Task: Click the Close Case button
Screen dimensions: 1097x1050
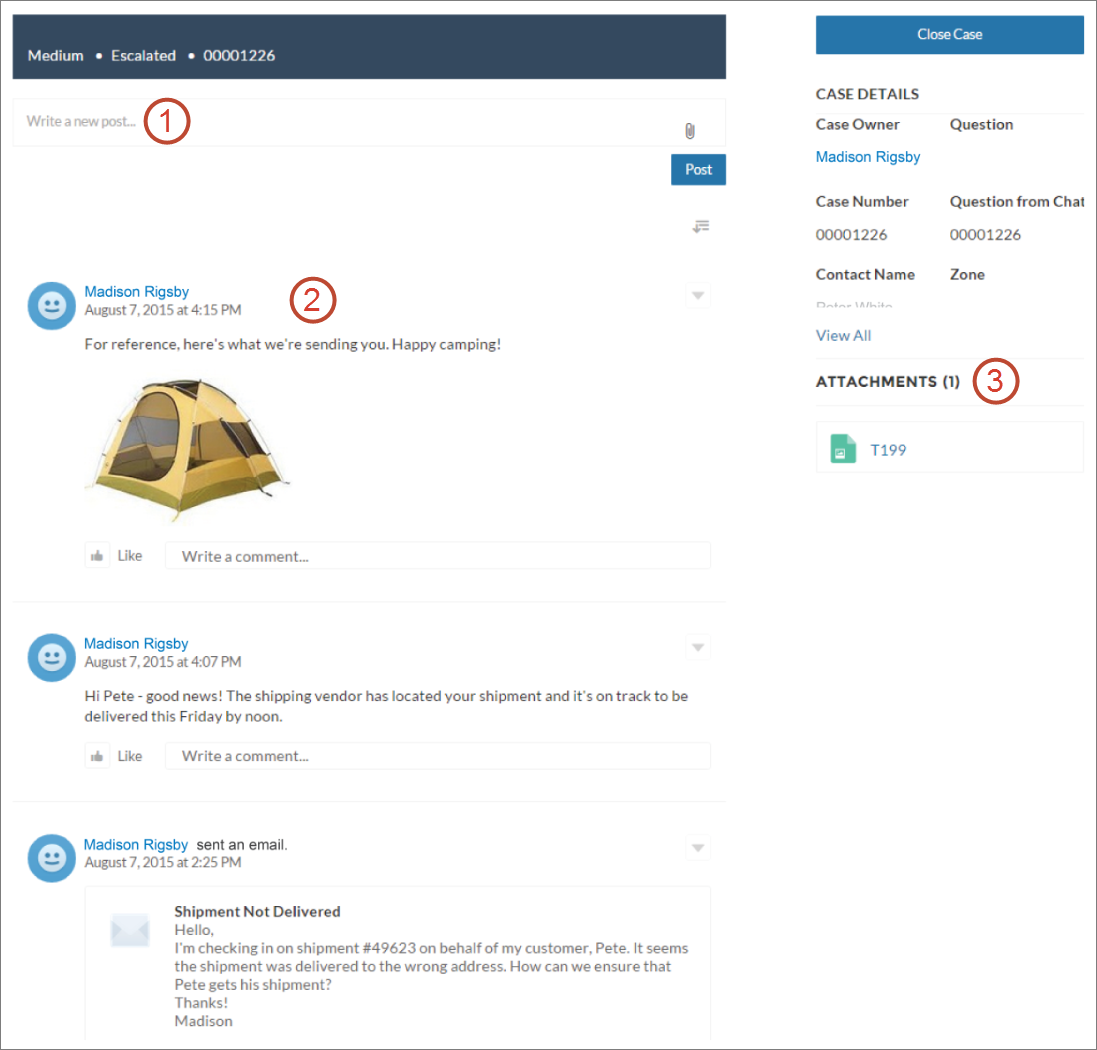Action: click(x=948, y=34)
